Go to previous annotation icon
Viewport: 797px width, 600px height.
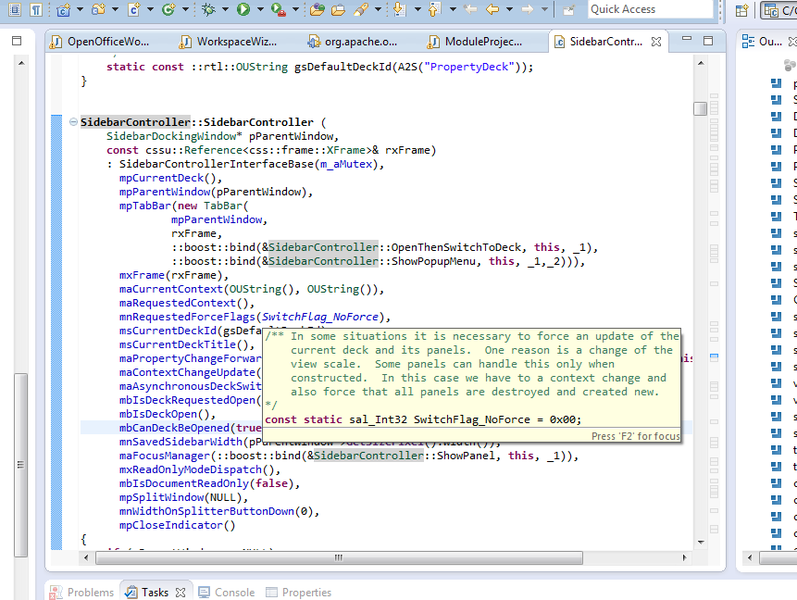(x=434, y=9)
